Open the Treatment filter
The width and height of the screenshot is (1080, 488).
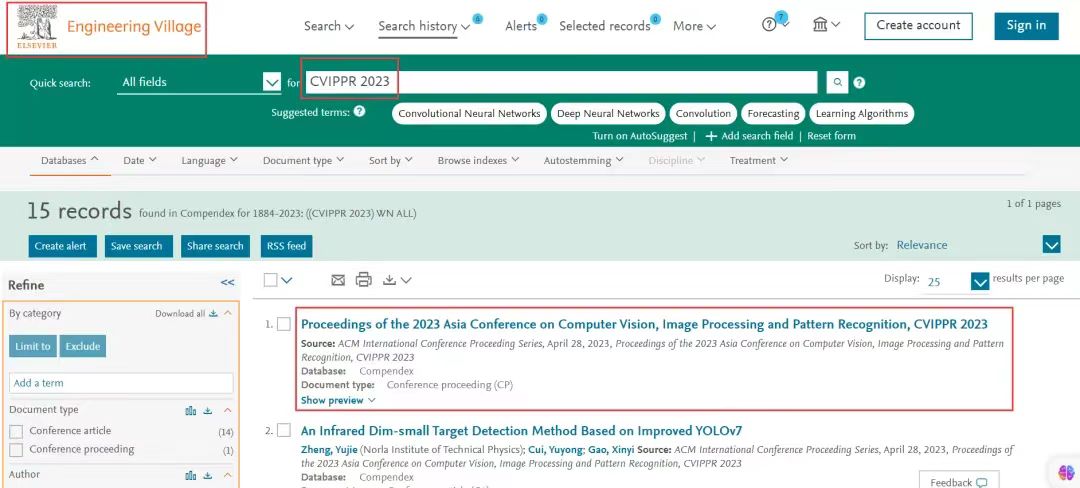tap(758, 160)
